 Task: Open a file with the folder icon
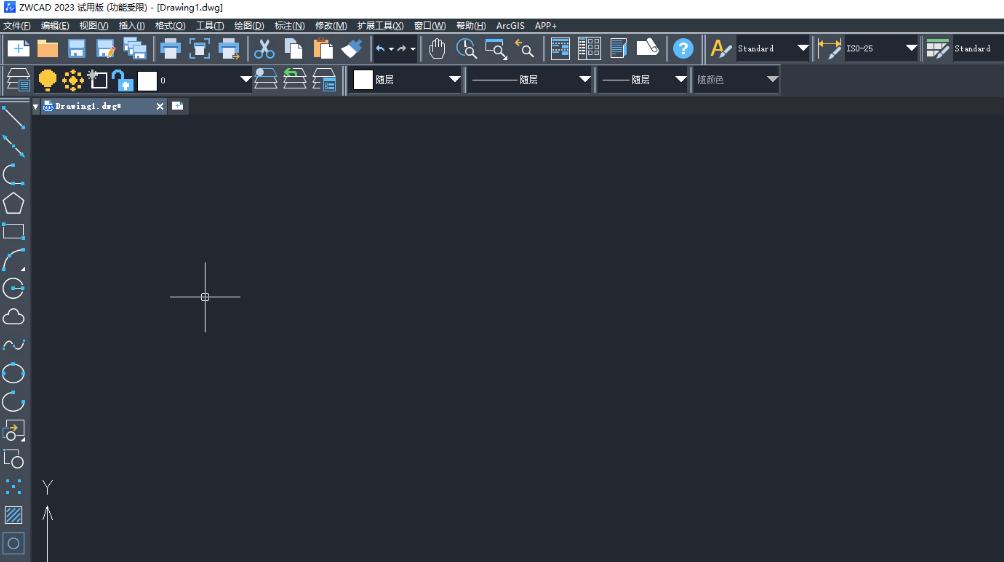point(47,49)
